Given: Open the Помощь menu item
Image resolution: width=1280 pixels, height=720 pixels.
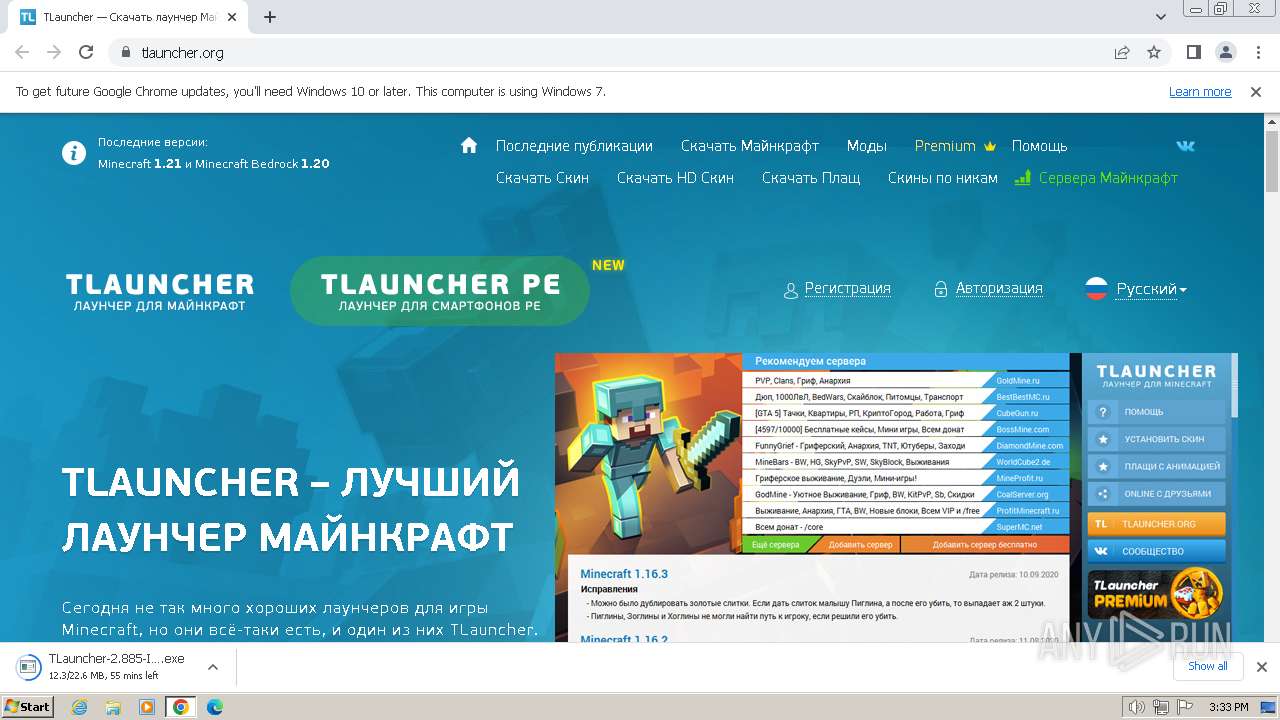Looking at the screenshot, I should coord(1040,146).
